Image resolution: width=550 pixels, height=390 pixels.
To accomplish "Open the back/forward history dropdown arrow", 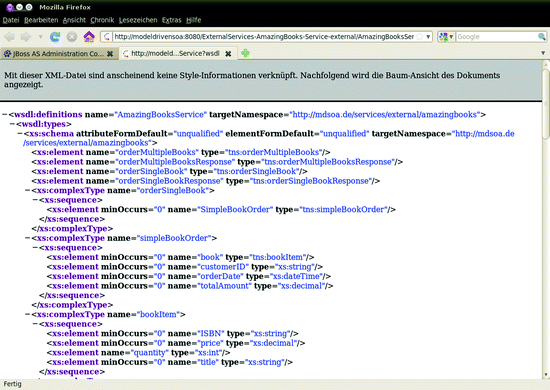I will pos(40,36).
